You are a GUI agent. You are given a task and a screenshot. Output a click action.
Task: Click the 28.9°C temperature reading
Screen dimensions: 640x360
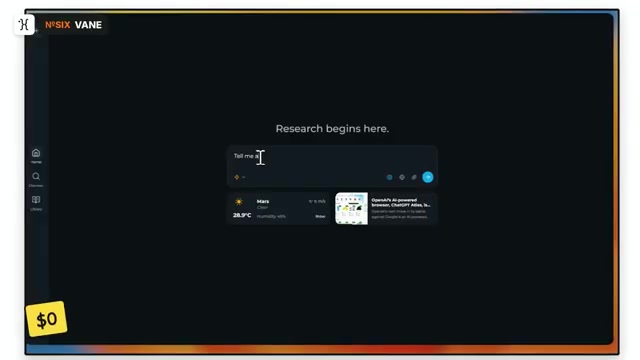pyautogui.click(x=242, y=215)
